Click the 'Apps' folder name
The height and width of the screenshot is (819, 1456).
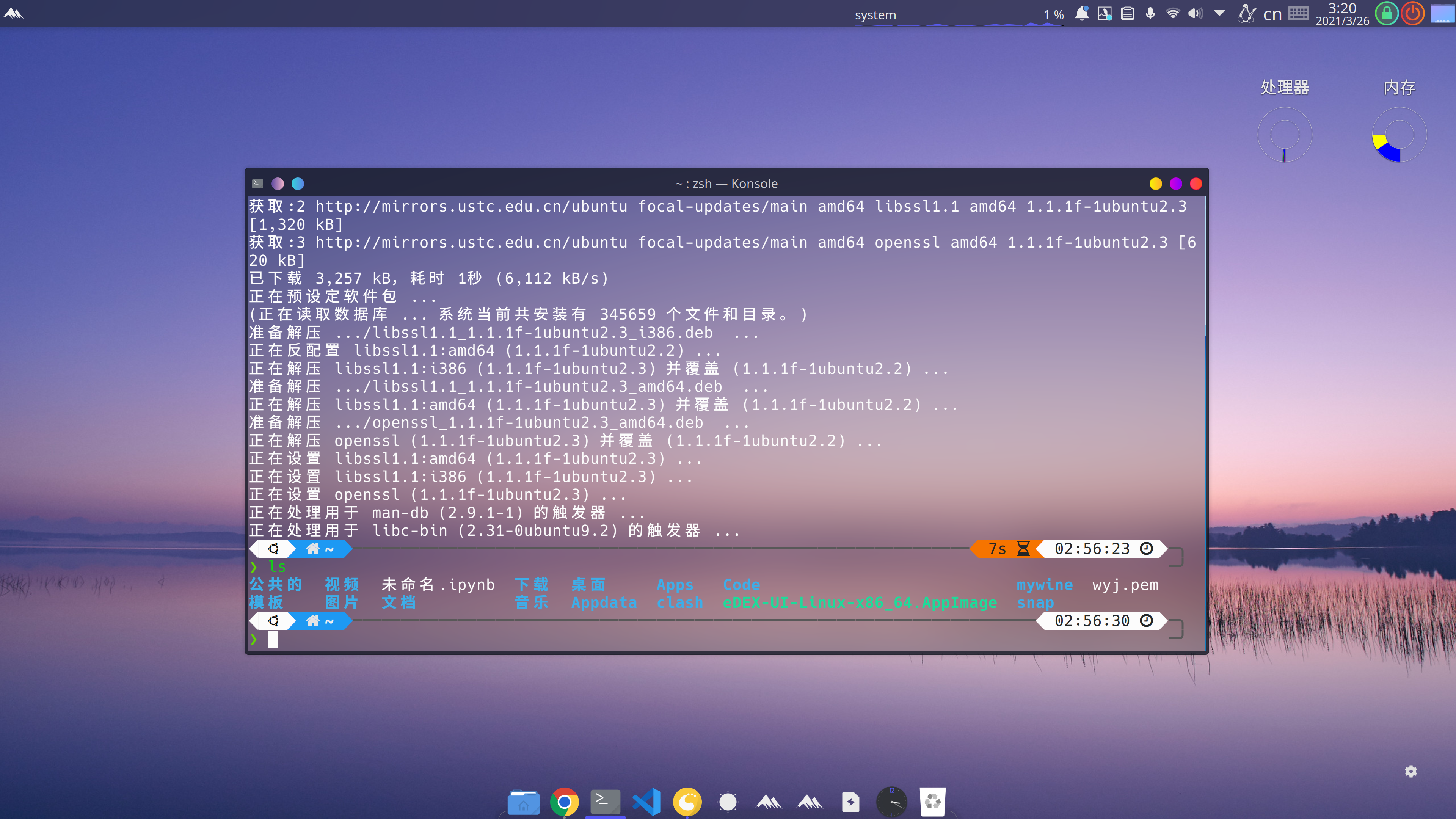(675, 585)
